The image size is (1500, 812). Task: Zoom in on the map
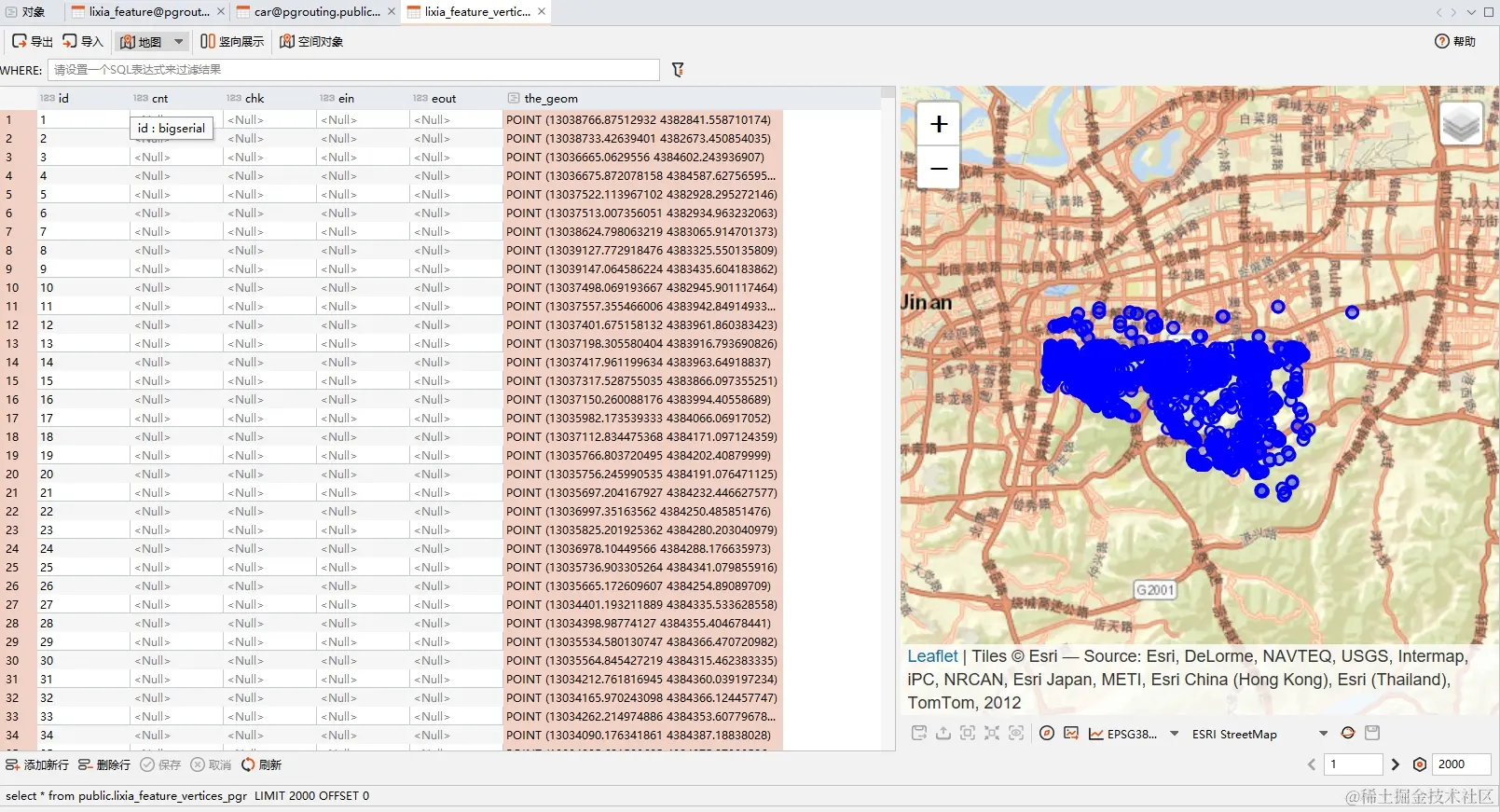939,123
